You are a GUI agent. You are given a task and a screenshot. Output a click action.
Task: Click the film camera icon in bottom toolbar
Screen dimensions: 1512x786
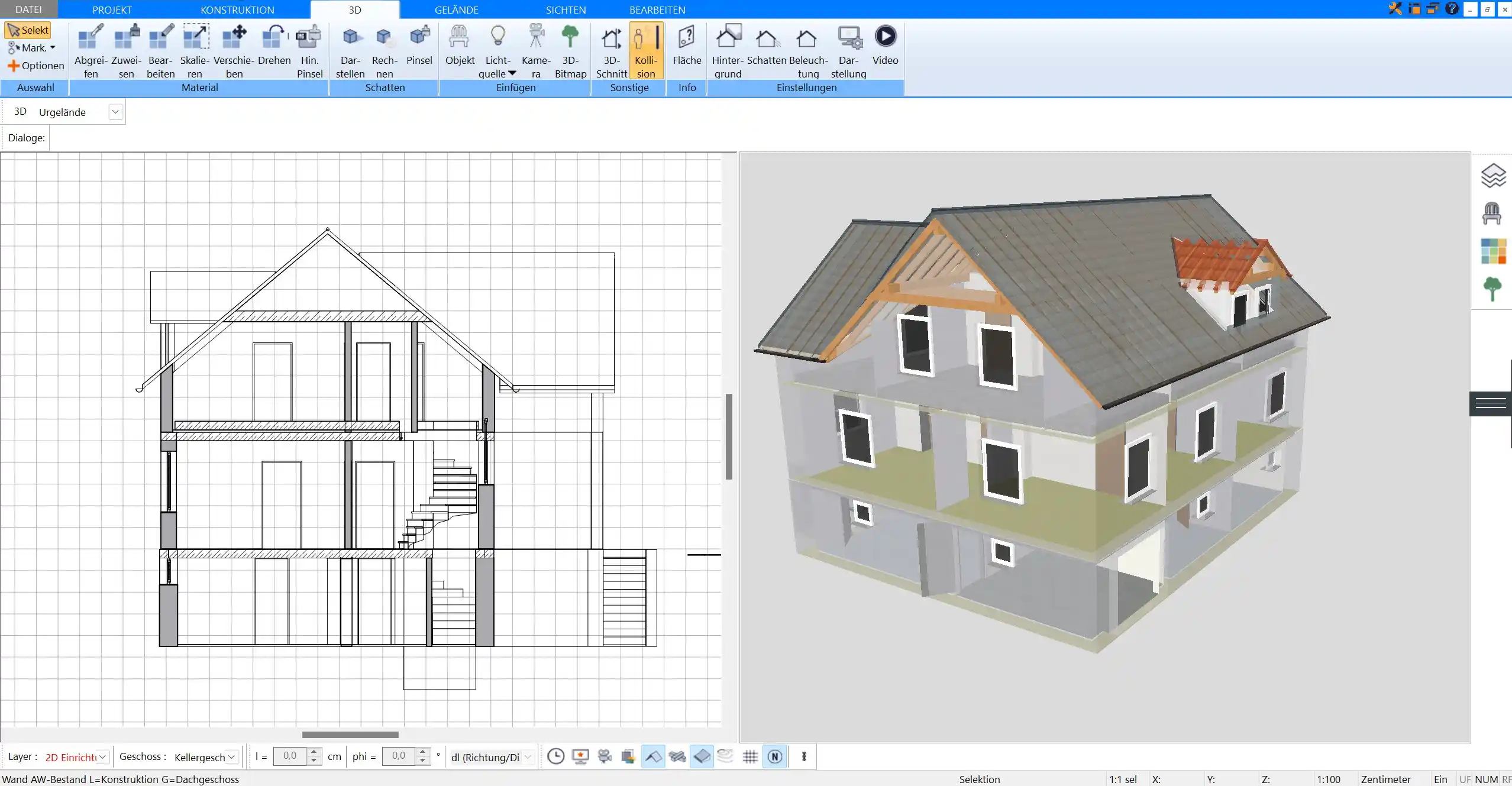pos(605,756)
